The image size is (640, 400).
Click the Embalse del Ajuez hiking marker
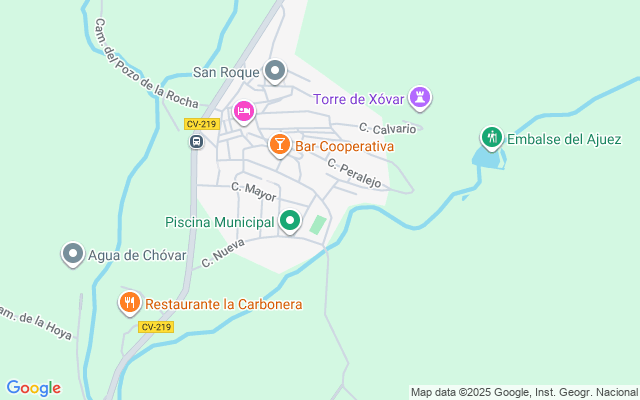tap(492, 138)
